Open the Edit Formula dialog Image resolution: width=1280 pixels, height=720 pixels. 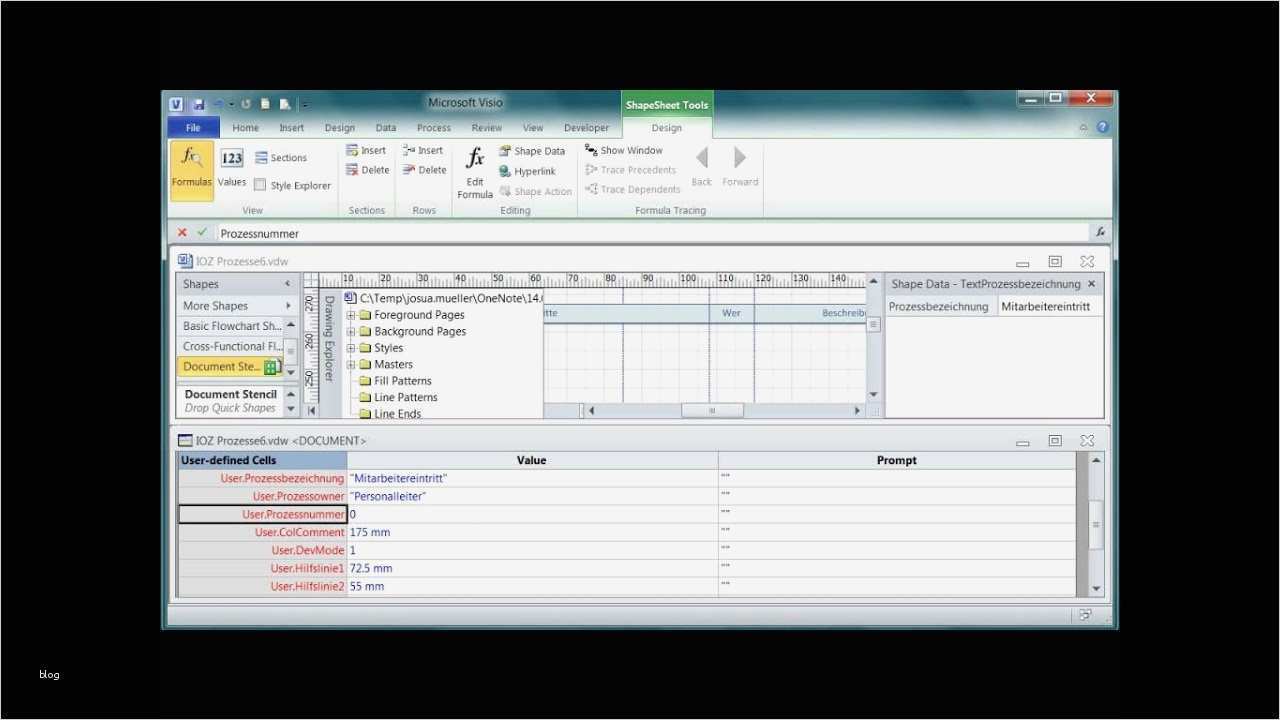coord(475,172)
